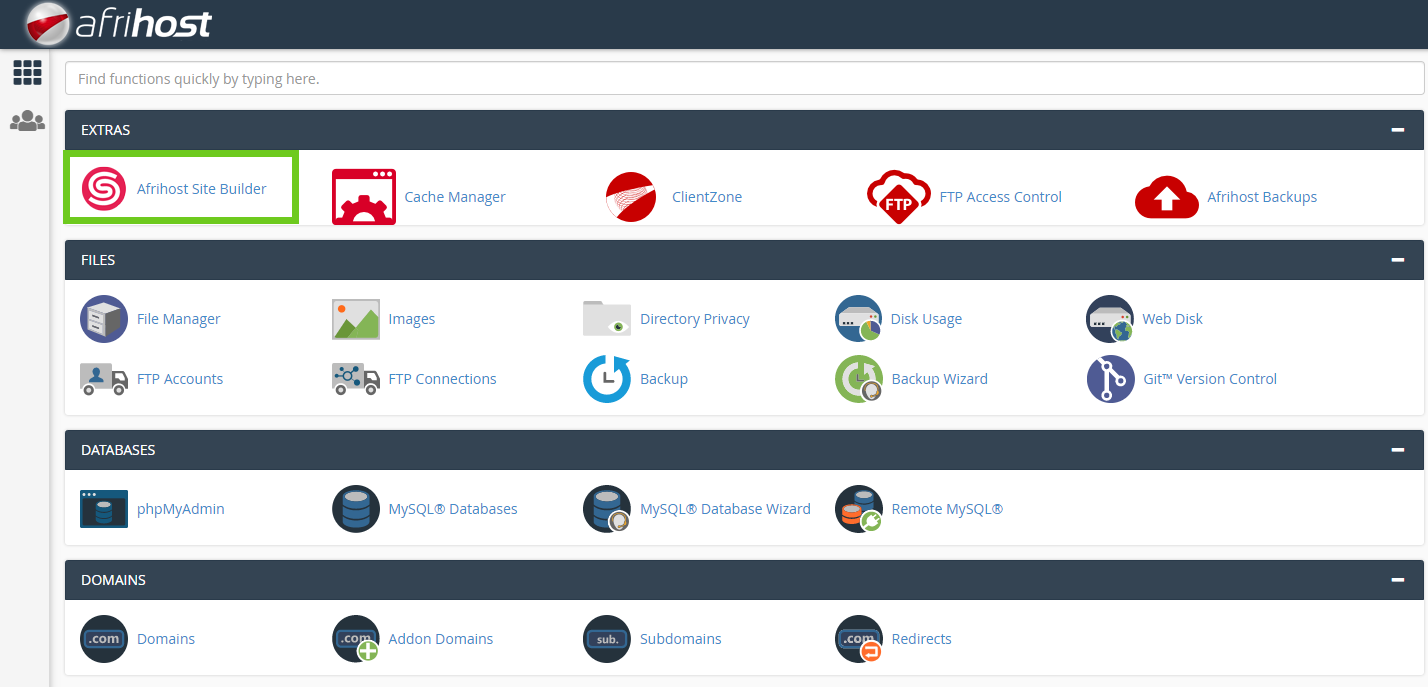Screen dimensions: 1428x687
Task: Open the FTP Access Control cloud icon
Action: click(898, 197)
